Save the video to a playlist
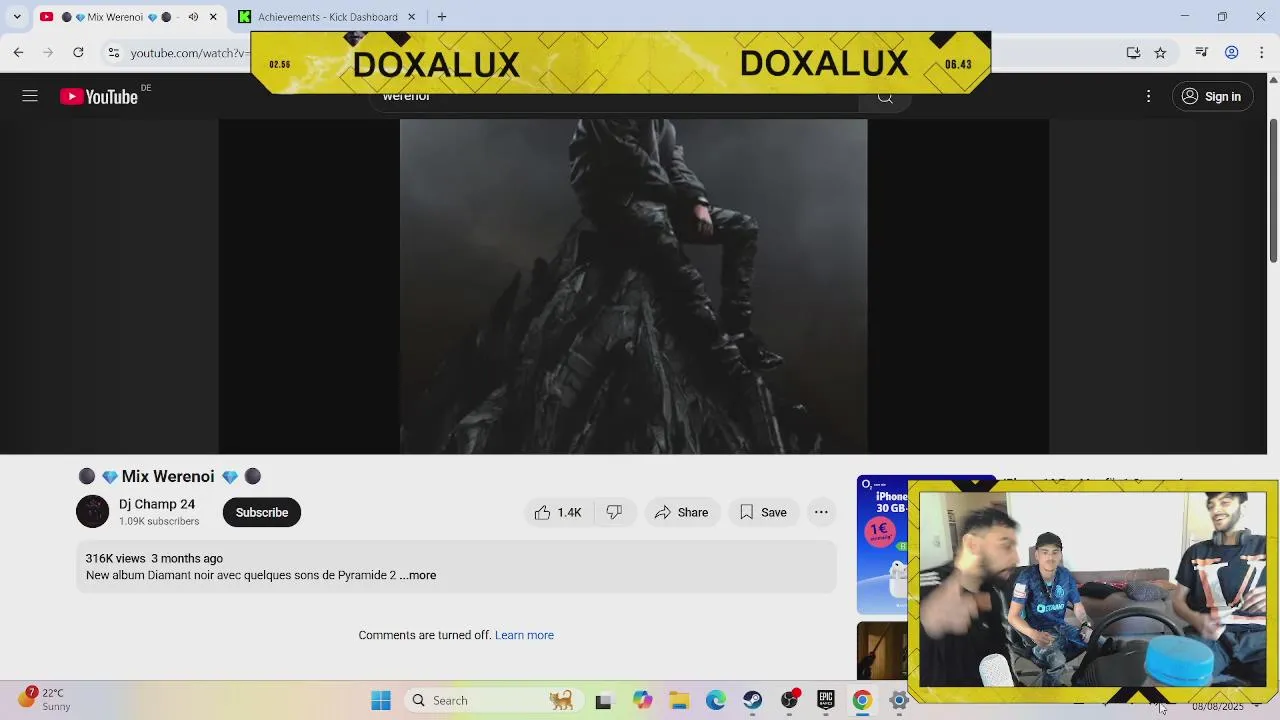The image size is (1280, 720). (x=763, y=512)
